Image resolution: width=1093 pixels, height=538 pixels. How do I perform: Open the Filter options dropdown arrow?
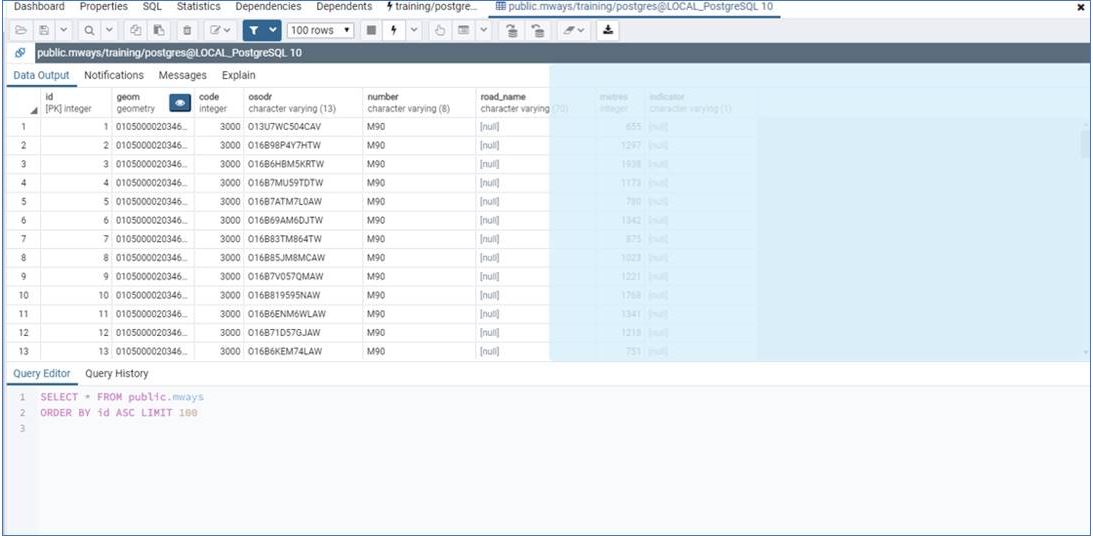273,30
